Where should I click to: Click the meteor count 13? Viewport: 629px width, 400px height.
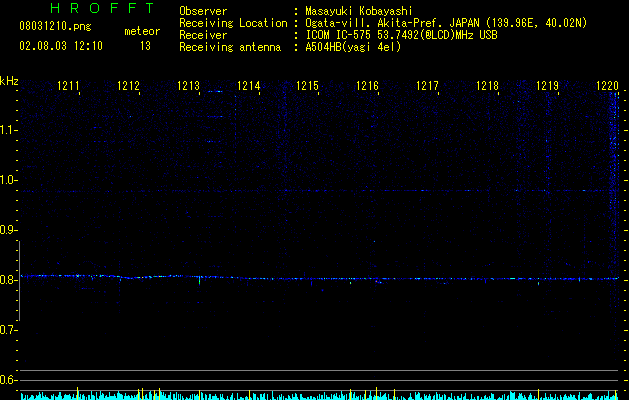[145, 46]
